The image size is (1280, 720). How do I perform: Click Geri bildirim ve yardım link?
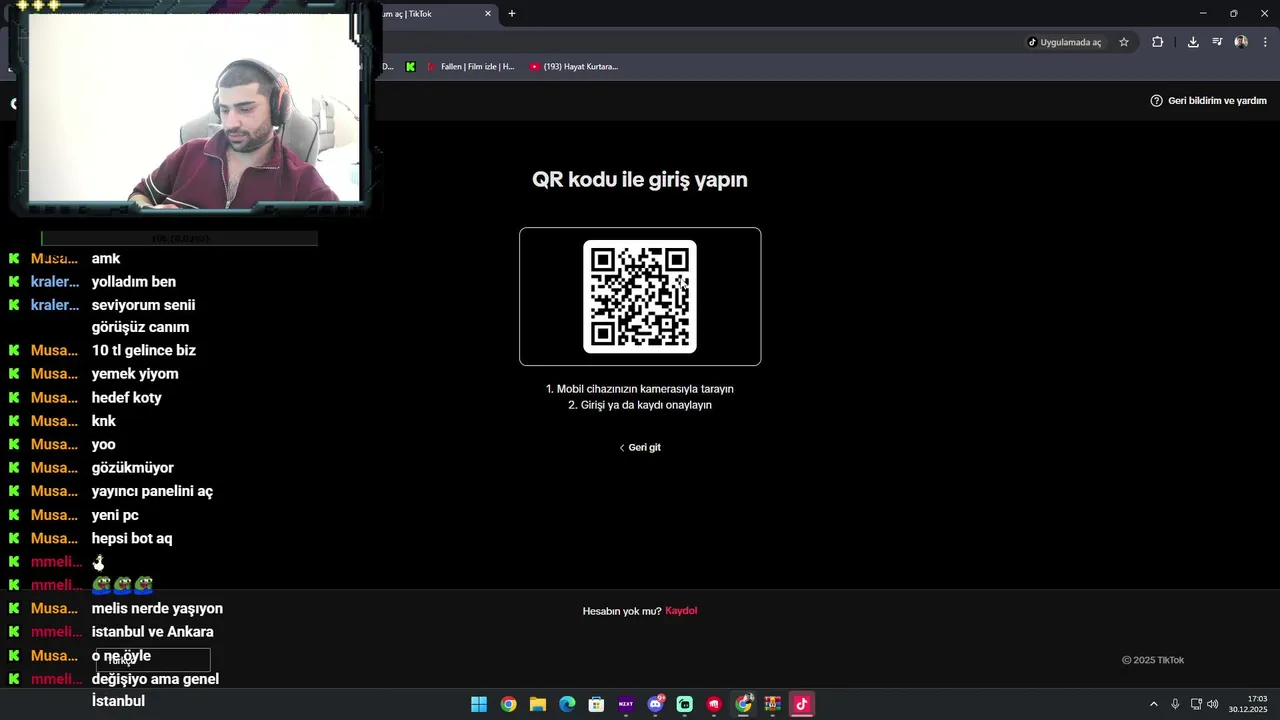pyautogui.click(x=1208, y=101)
